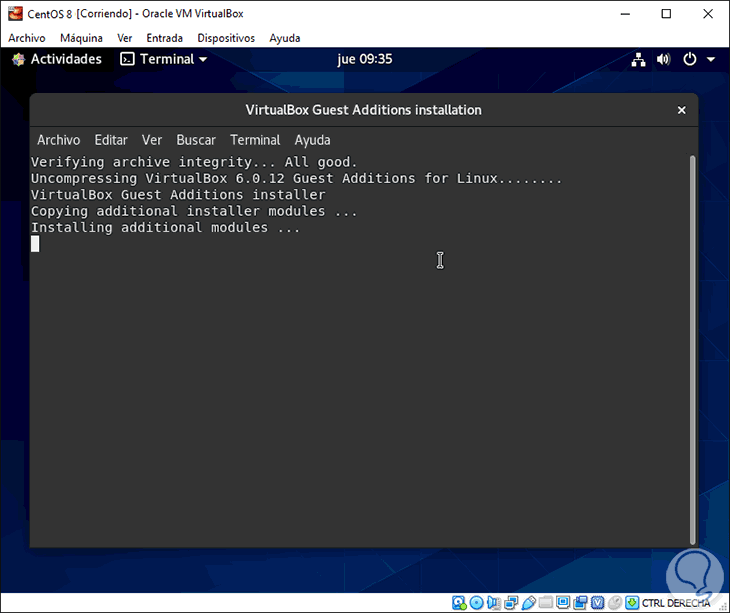This screenshot has height=613, width=730.
Task: Click the volume speaker icon in top bar
Action: (x=663, y=60)
